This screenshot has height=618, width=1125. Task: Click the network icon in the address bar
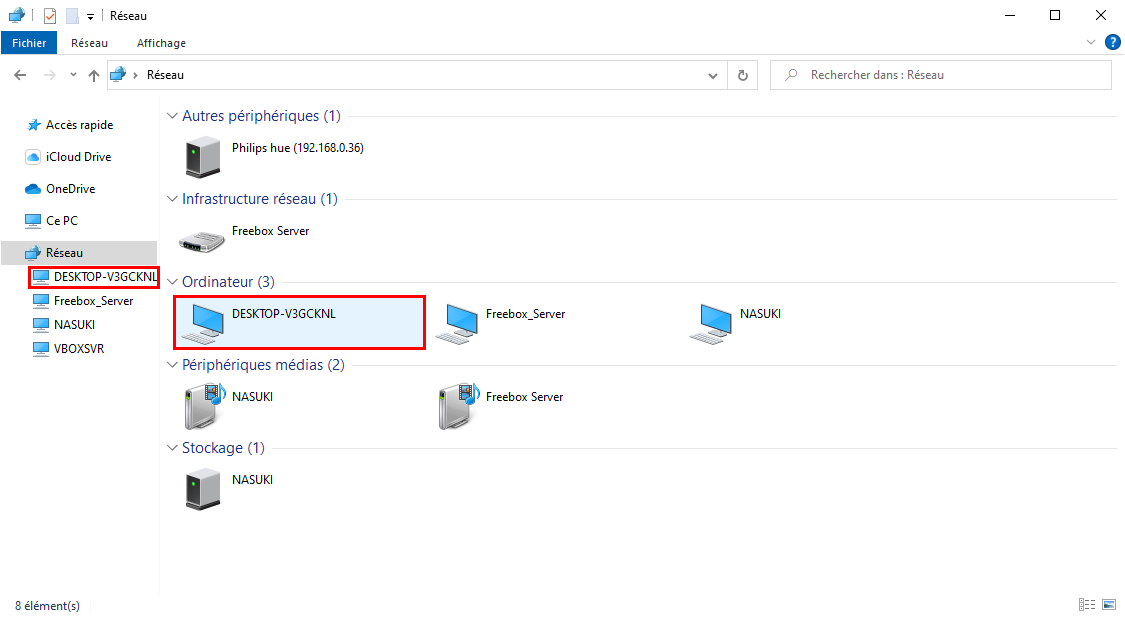point(118,74)
